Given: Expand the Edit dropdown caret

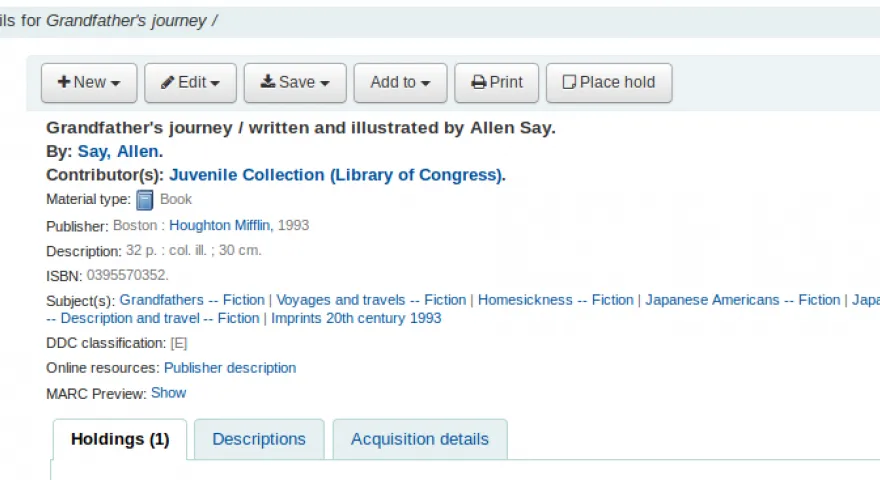Looking at the screenshot, I should coord(215,83).
